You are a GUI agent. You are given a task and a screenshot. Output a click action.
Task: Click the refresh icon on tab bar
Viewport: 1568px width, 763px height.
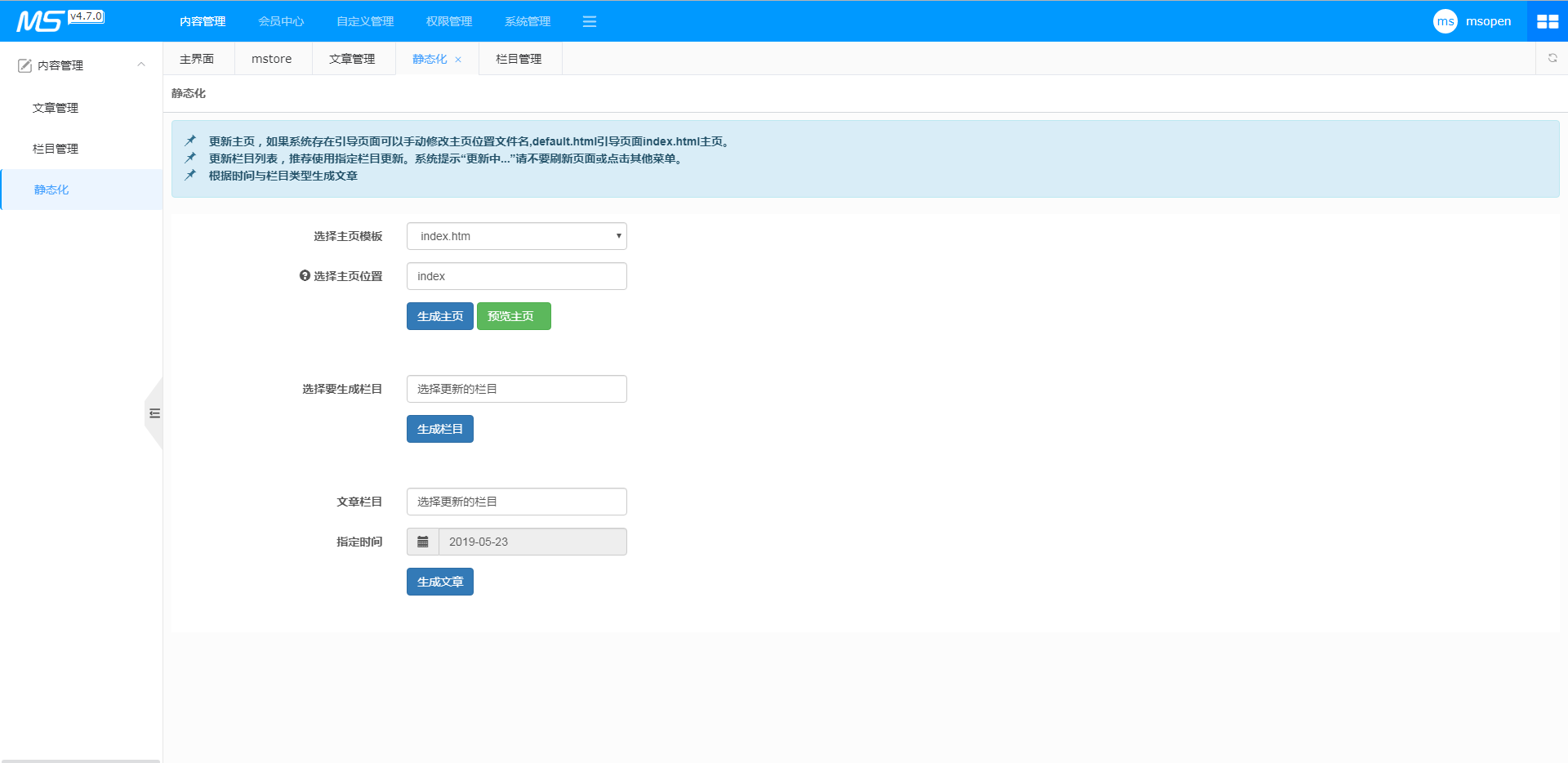tap(1552, 58)
